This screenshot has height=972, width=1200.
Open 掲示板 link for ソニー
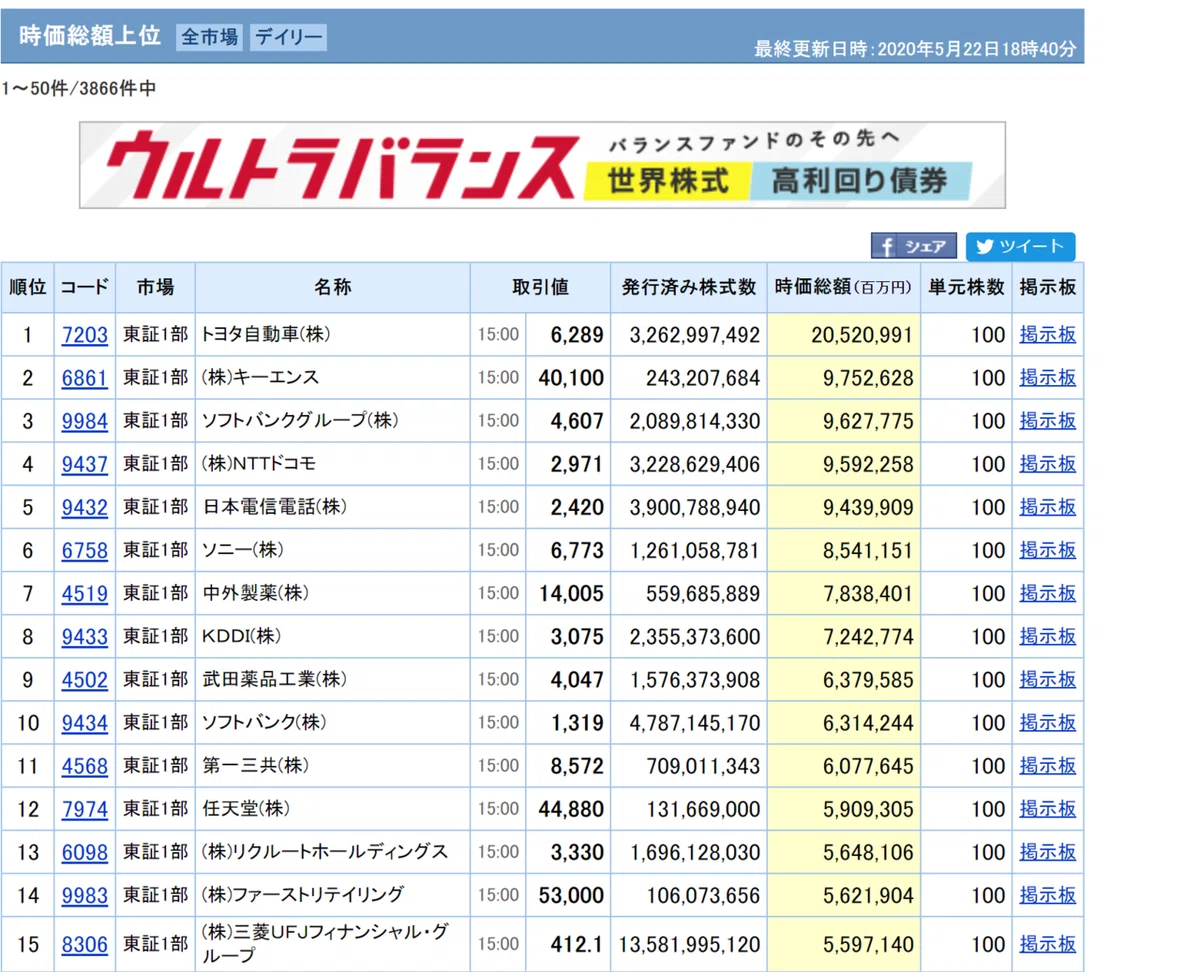1048,550
